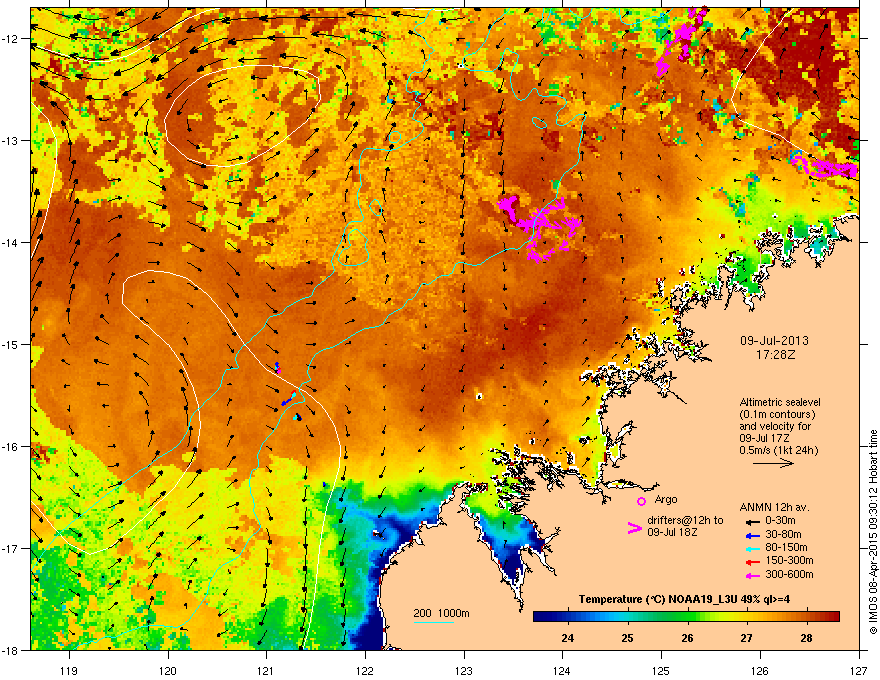Click the 0.5m/s velocity scale arrow
The width and height of the screenshot is (880, 680).
click(773, 463)
